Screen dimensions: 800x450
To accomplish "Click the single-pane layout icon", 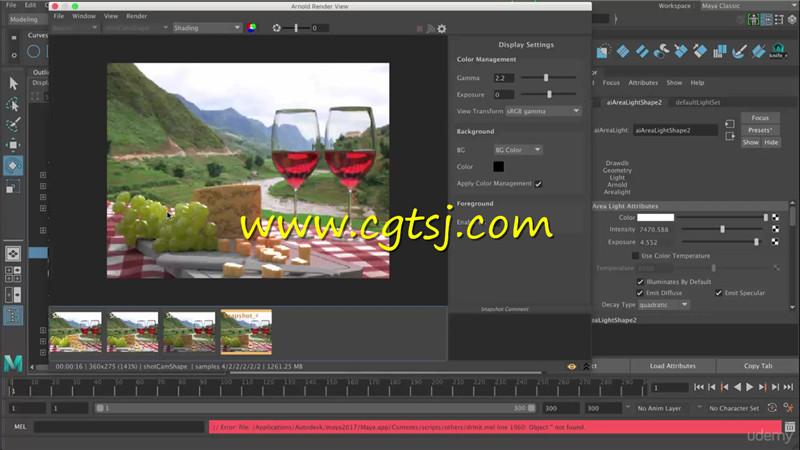I will click(13, 254).
